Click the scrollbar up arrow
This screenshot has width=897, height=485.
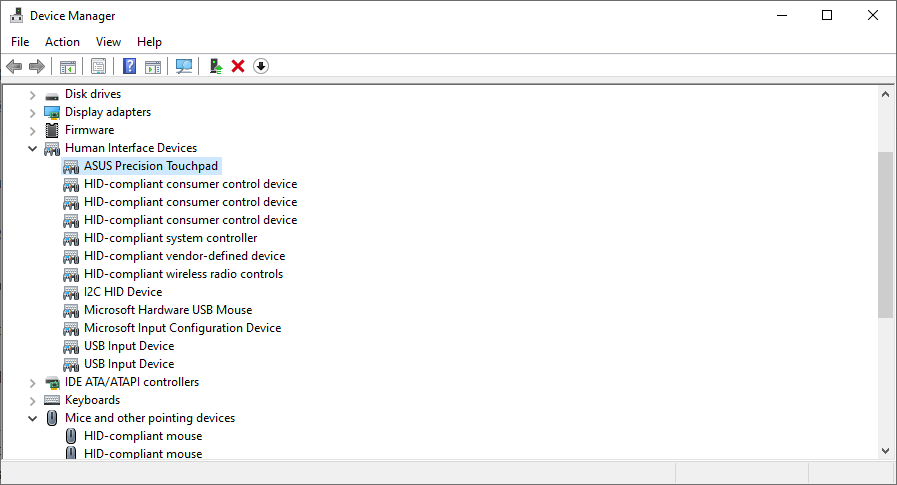pos(885,94)
